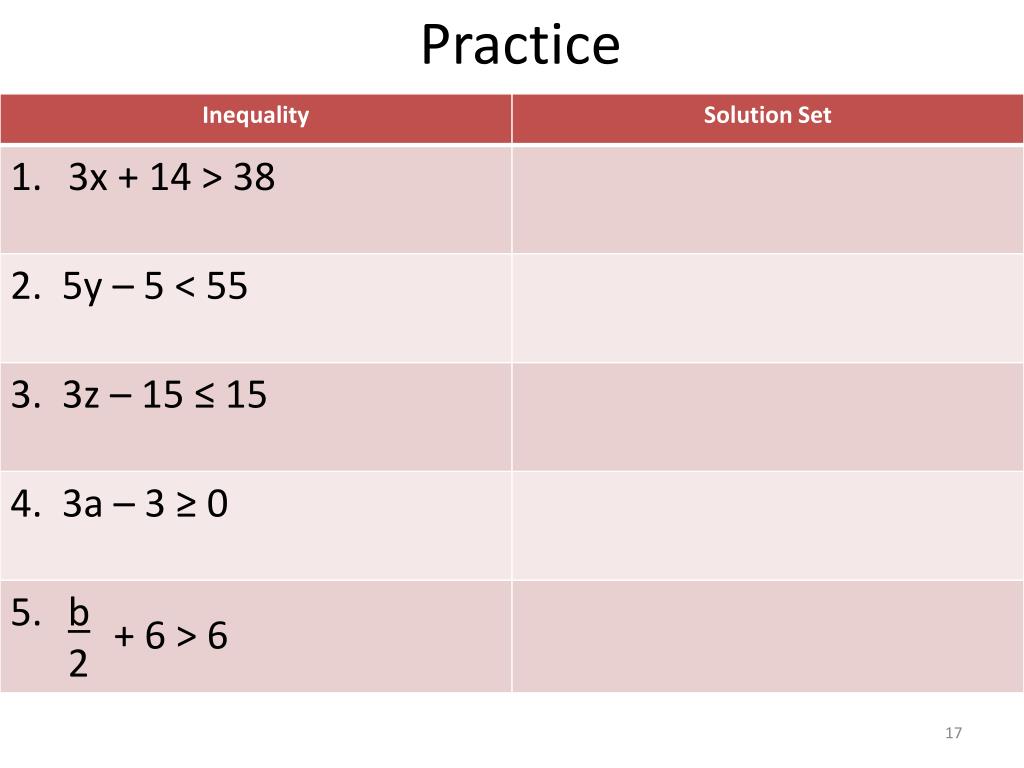Click the + 6 > 6 expression text

click(x=171, y=636)
